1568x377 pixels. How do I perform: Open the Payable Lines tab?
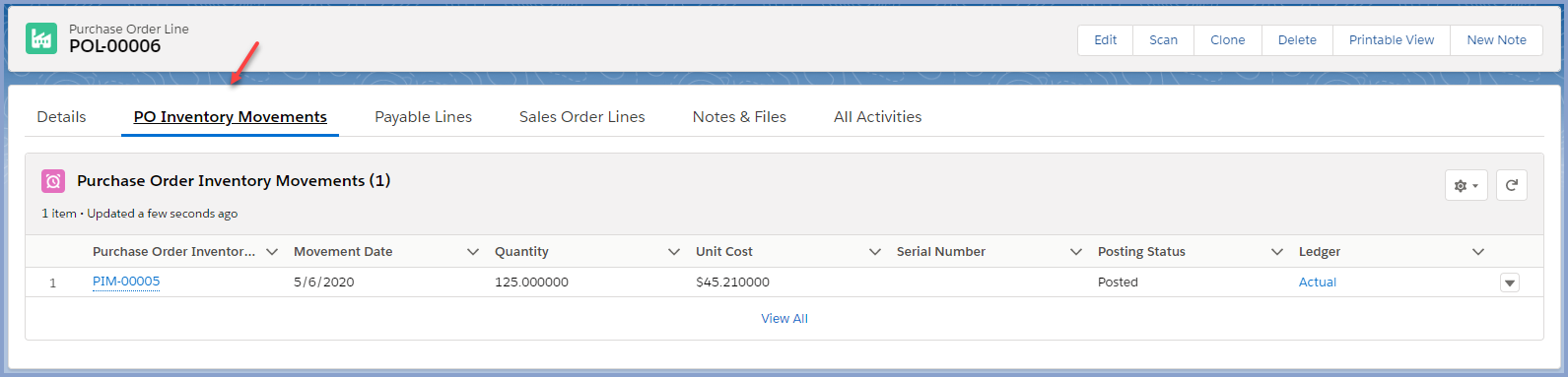[424, 116]
